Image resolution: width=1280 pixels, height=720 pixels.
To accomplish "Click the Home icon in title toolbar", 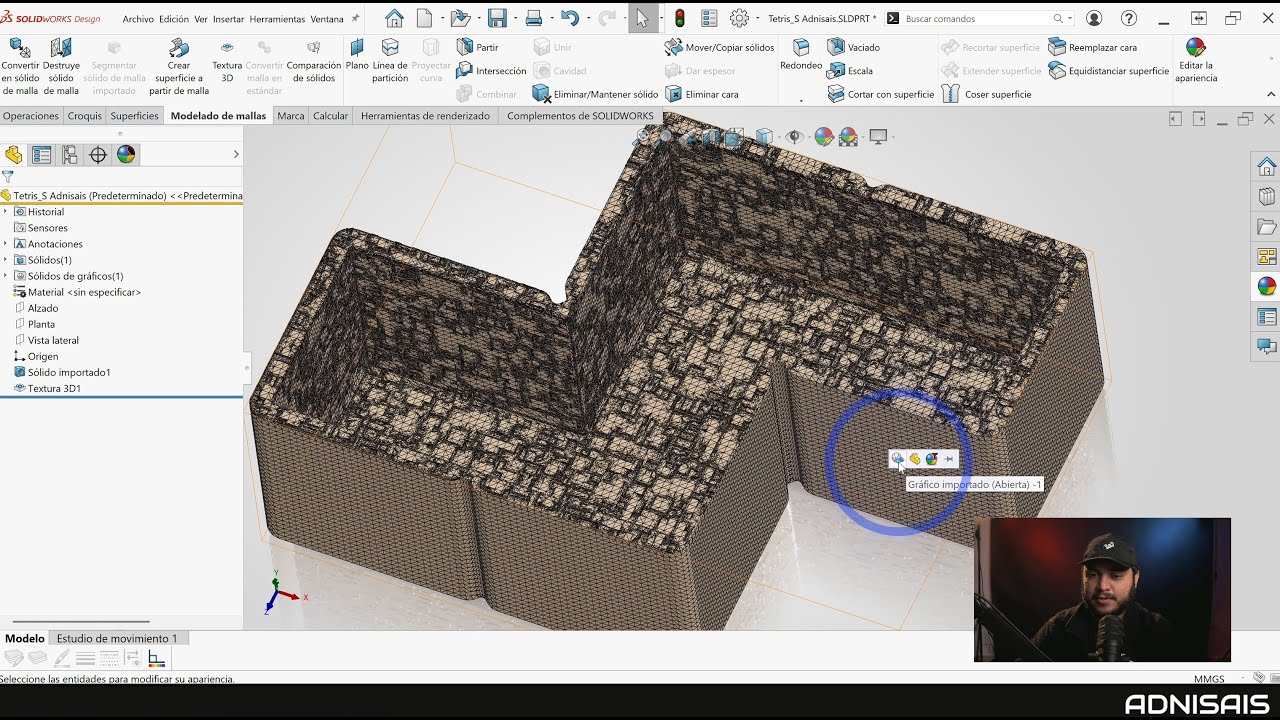I will pyautogui.click(x=394, y=18).
